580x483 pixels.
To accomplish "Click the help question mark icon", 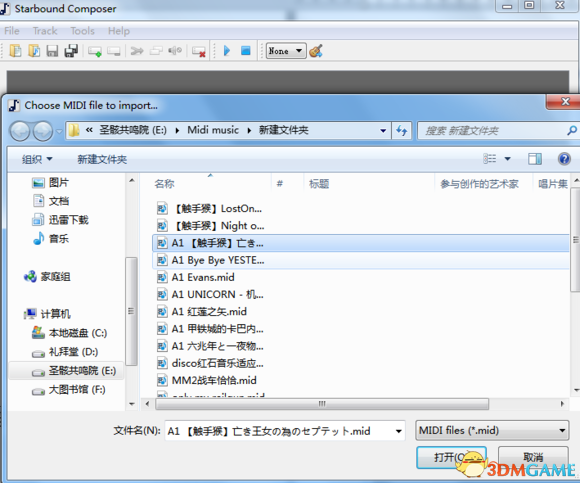I will pyautogui.click(x=564, y=159).
